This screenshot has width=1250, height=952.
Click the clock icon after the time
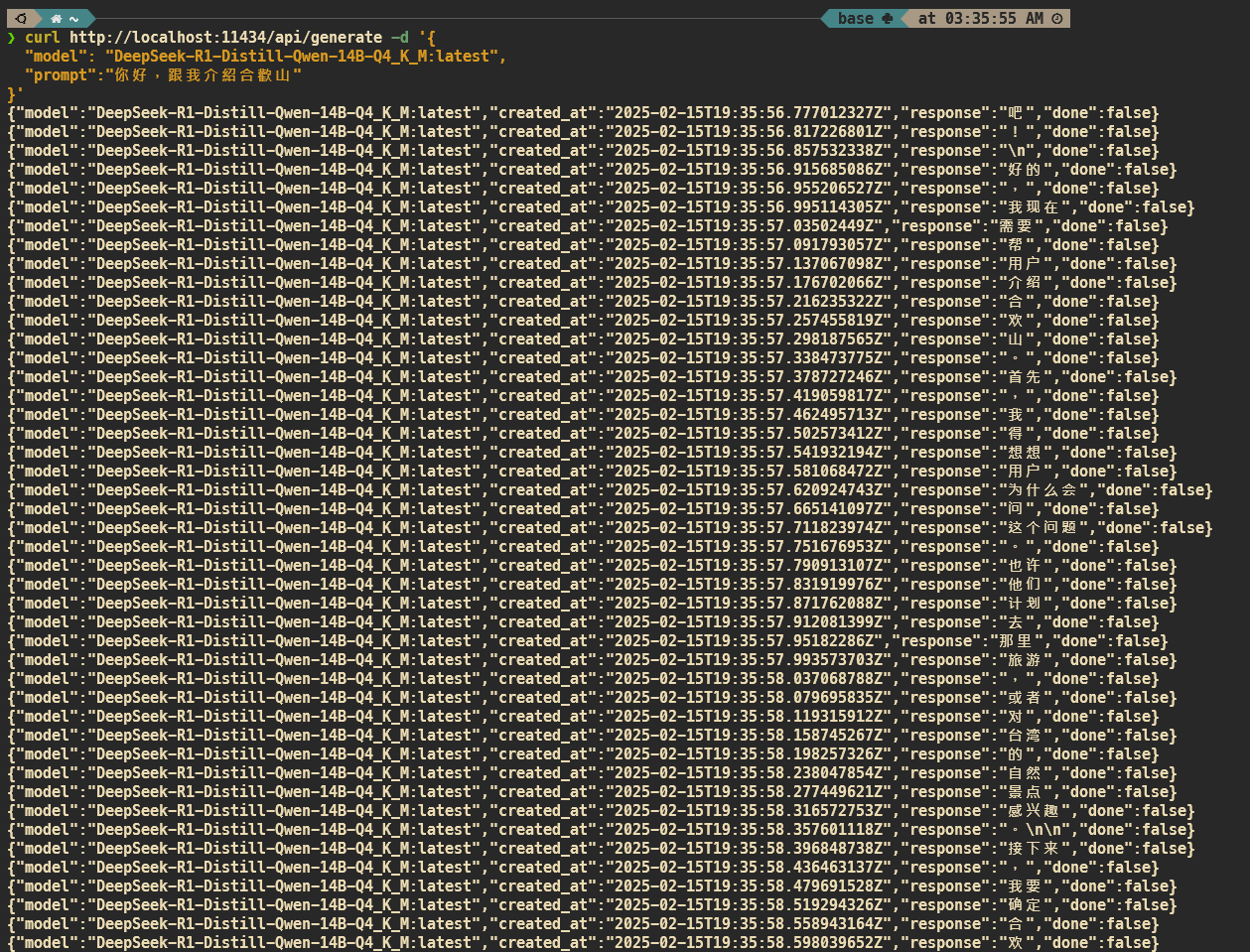[x=1056, y=18]
